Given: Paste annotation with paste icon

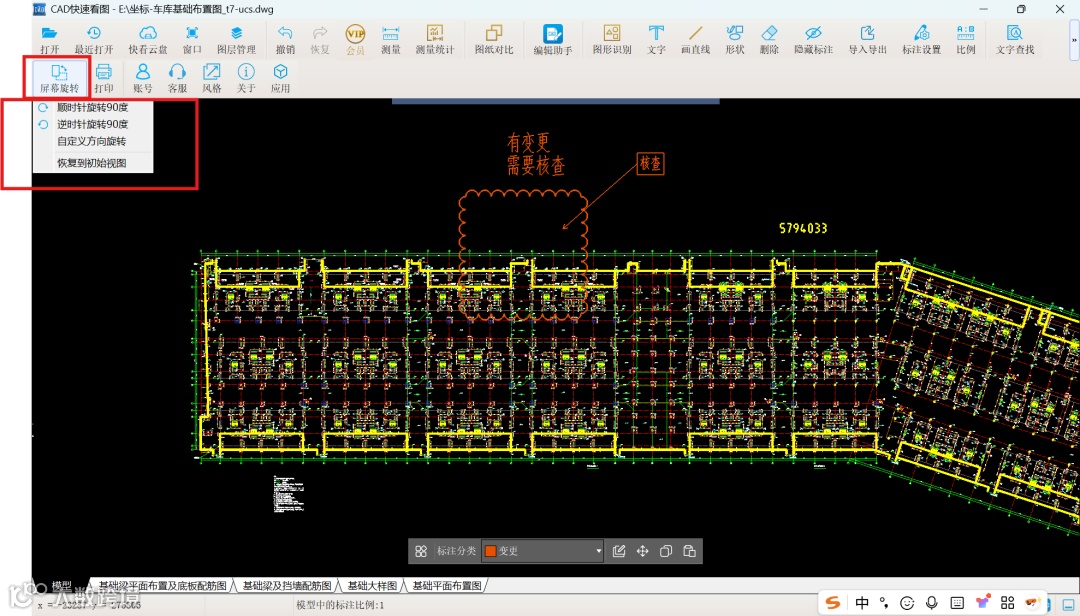Looking at the screenshot, I should 689,551.
